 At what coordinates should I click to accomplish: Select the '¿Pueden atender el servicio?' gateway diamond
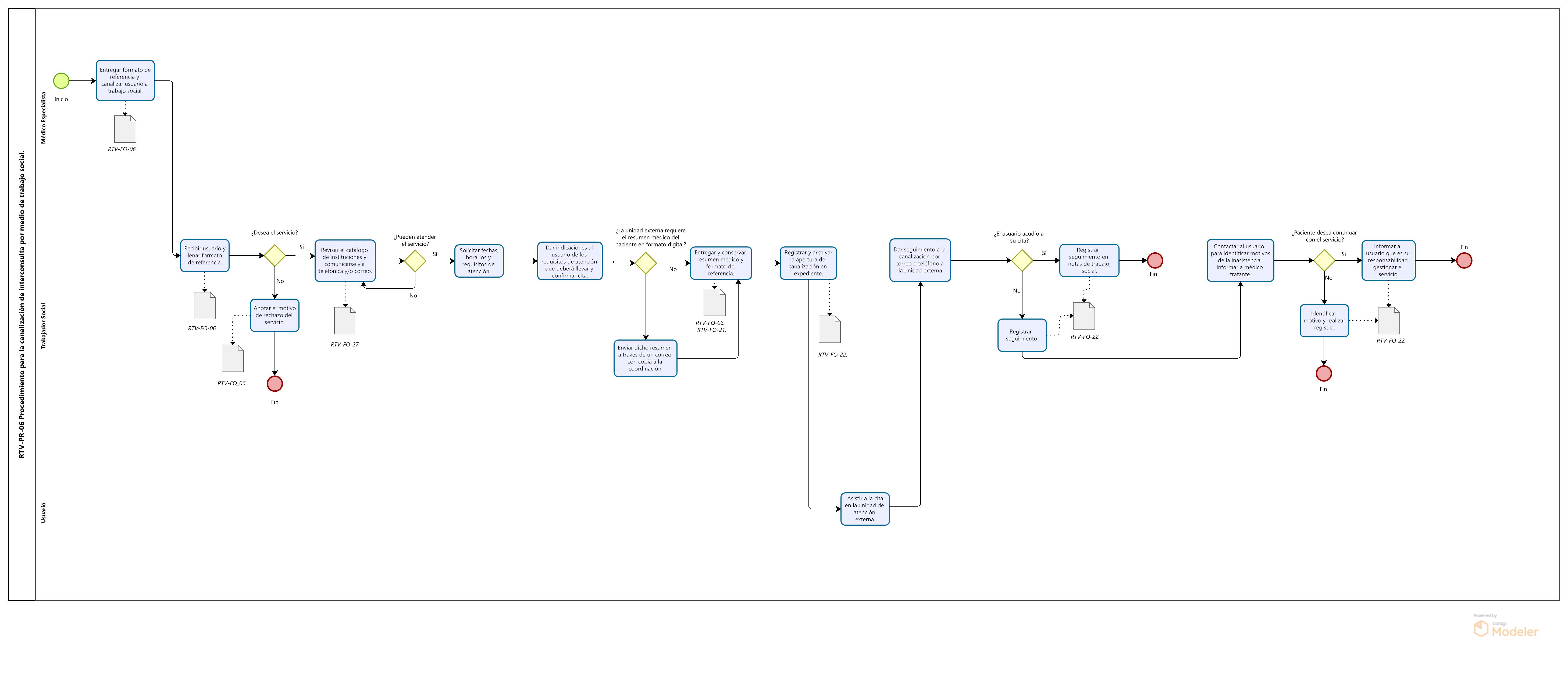pyautogui.click(x=415, y=261)
